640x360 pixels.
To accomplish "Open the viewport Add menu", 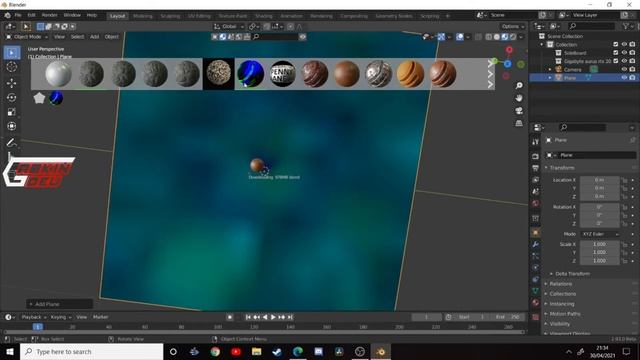I will 94,37.
